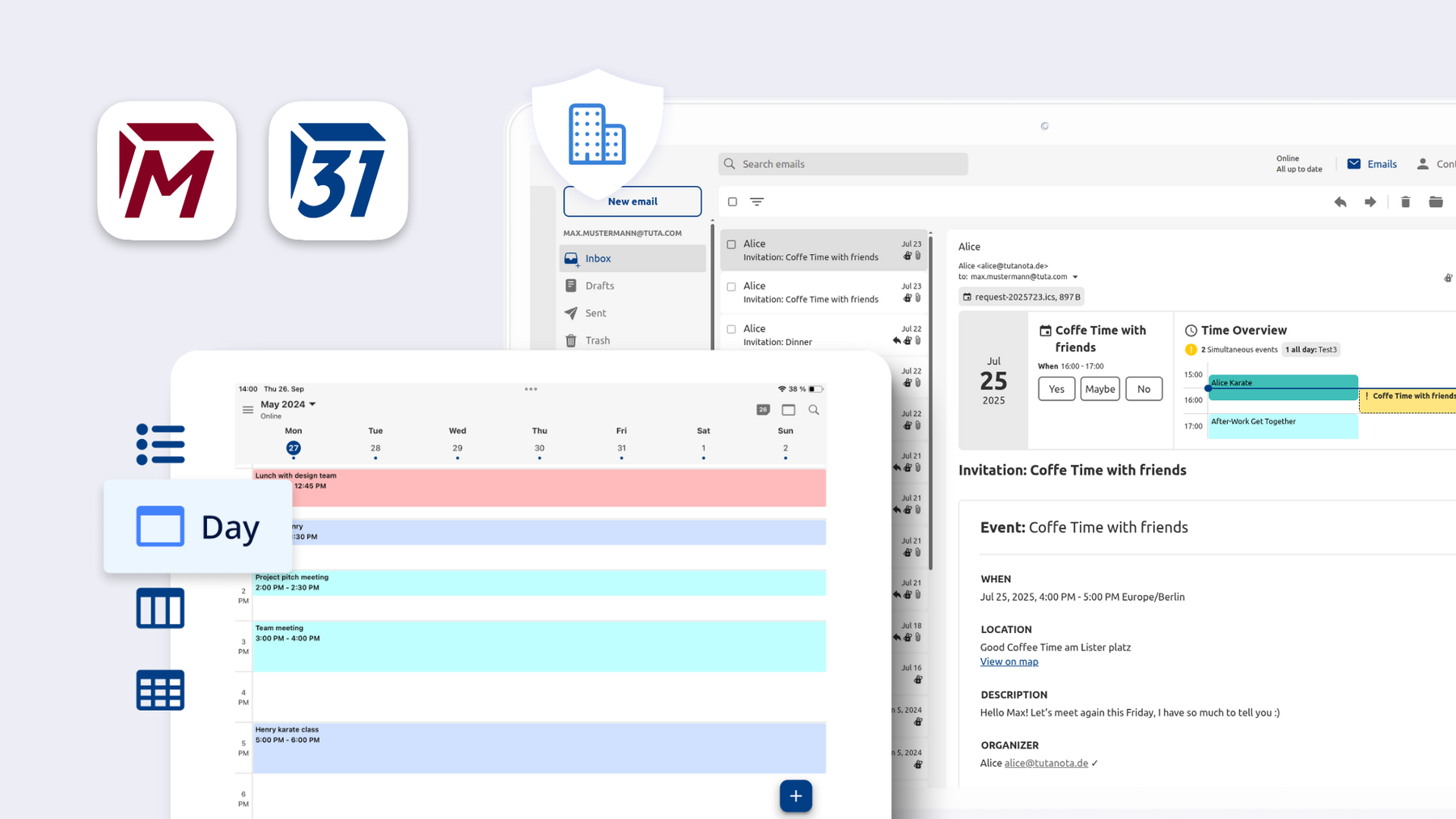Toggle the select-all emails checkbox
Image resolution: width=1456 pixels, height=819 pixels.
click(733, 202)
